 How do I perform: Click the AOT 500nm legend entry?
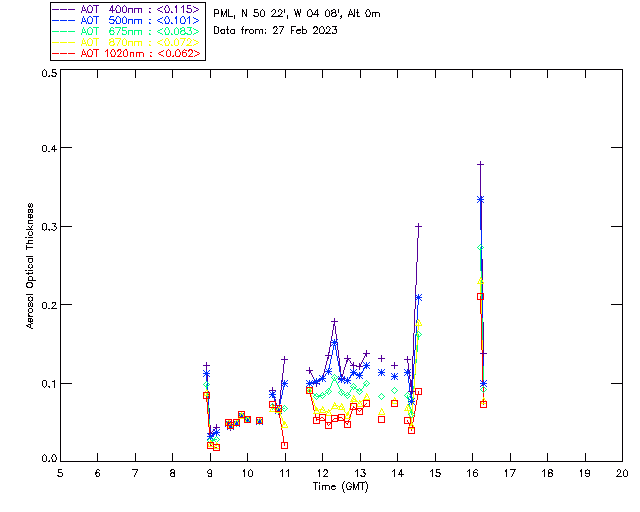click(127, 20)
